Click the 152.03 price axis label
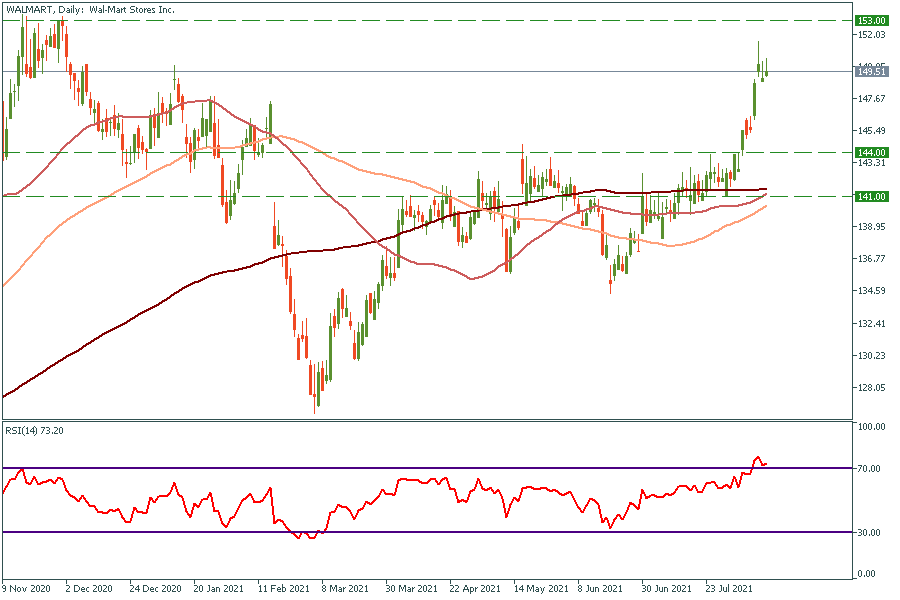The image size is (900, 600). click(873, 35)
